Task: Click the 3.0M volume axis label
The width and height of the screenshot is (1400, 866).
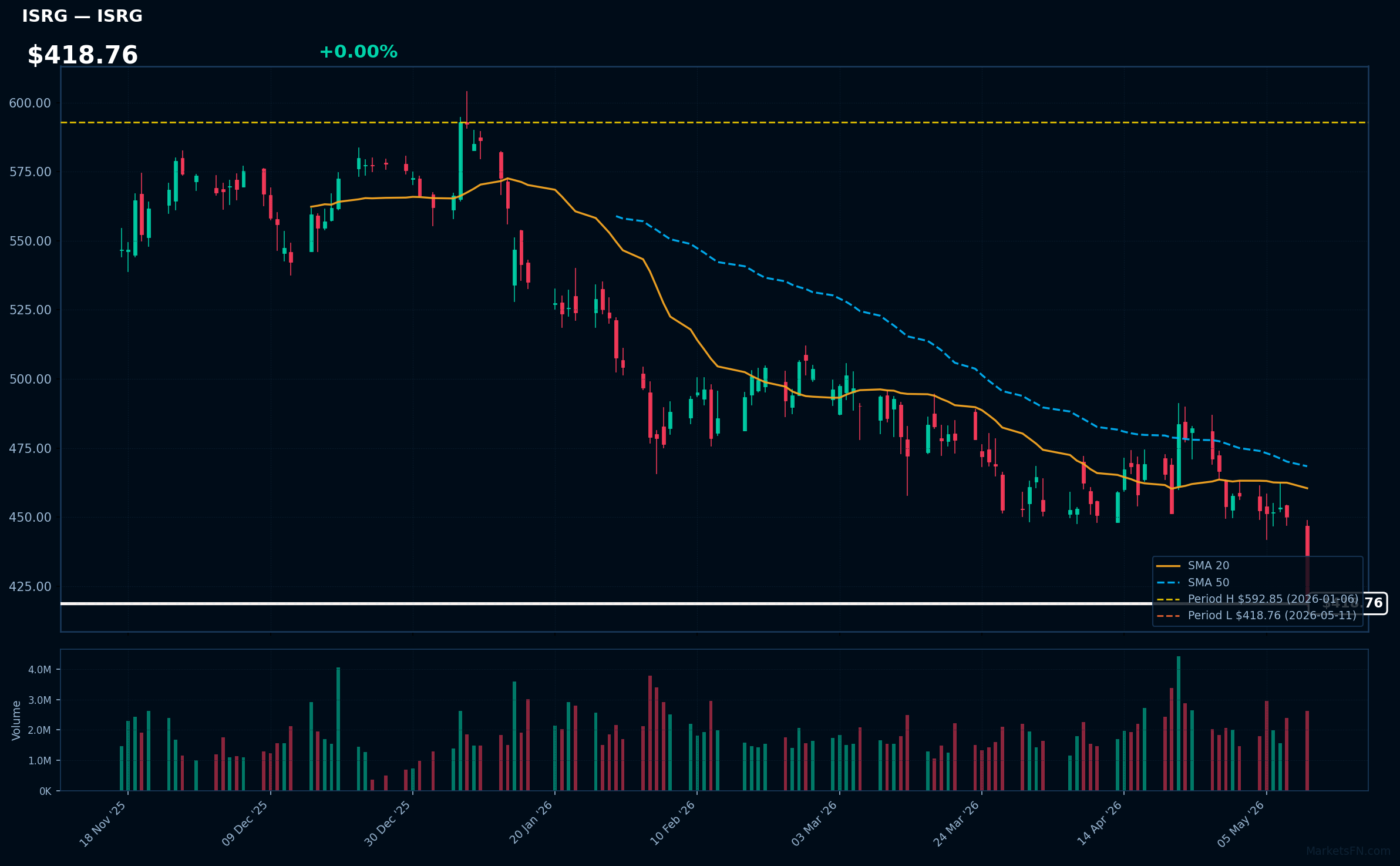Action: (40, 700)
